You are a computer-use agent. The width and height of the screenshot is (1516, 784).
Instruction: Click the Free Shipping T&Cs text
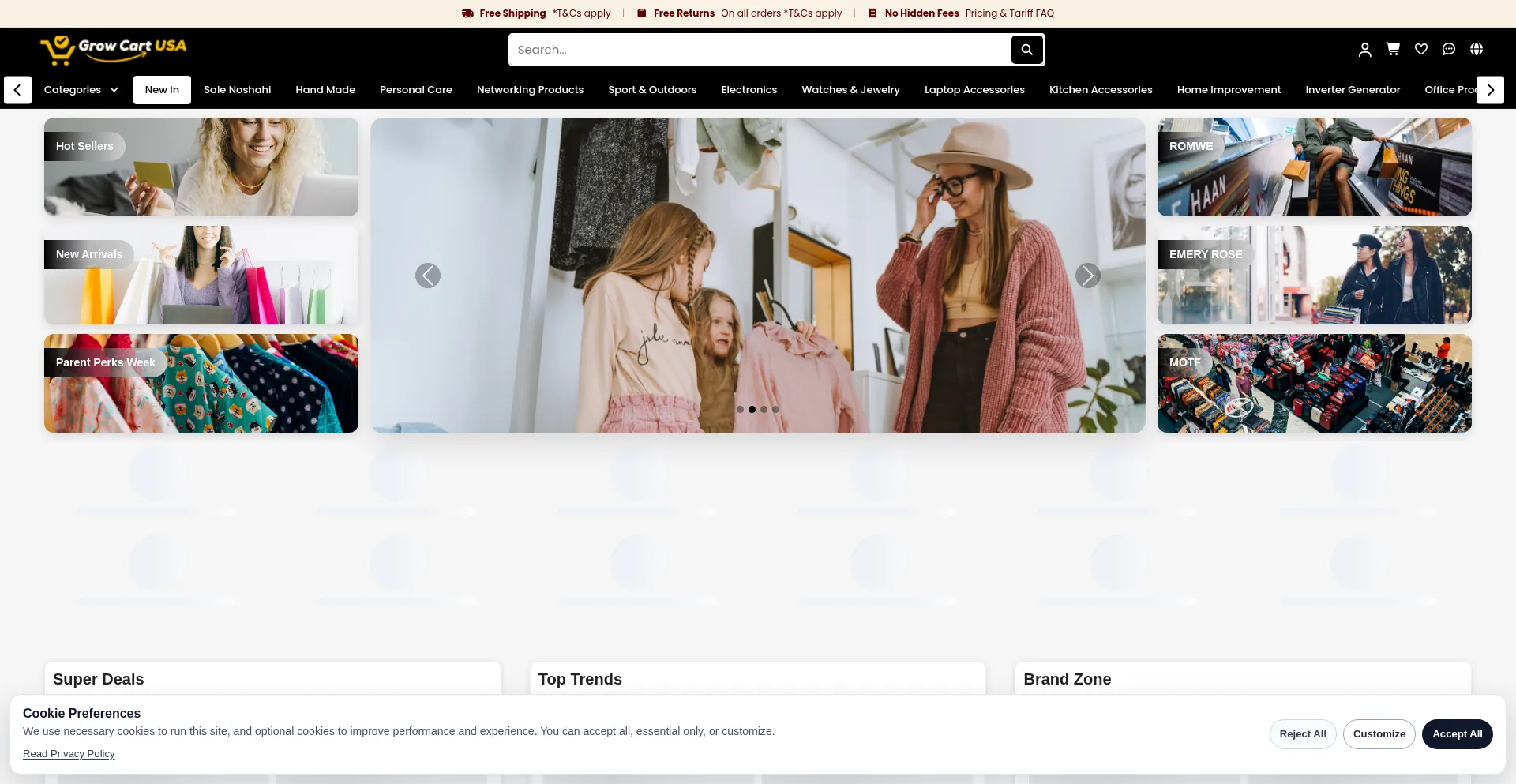click(582, 13)
